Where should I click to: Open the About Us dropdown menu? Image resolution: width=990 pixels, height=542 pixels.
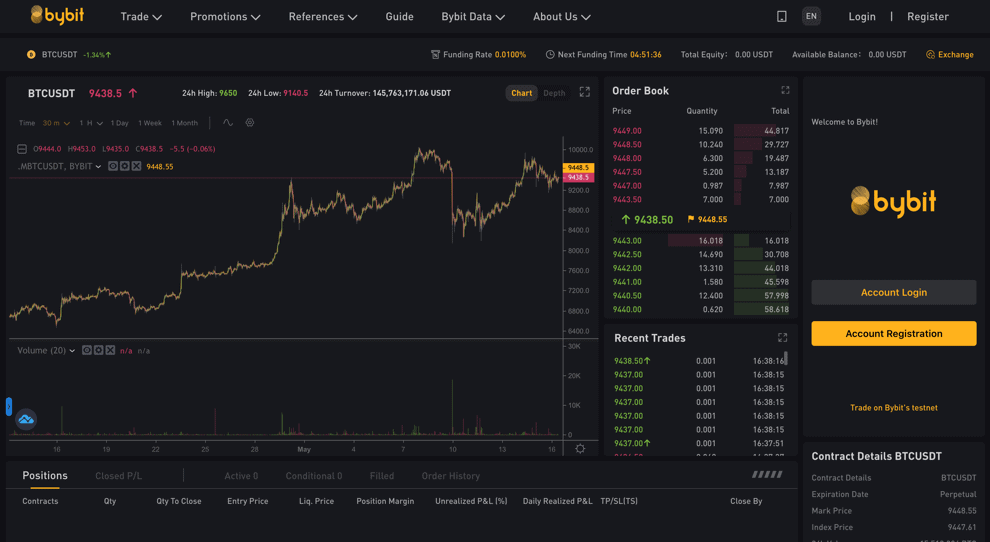[561, 16]
